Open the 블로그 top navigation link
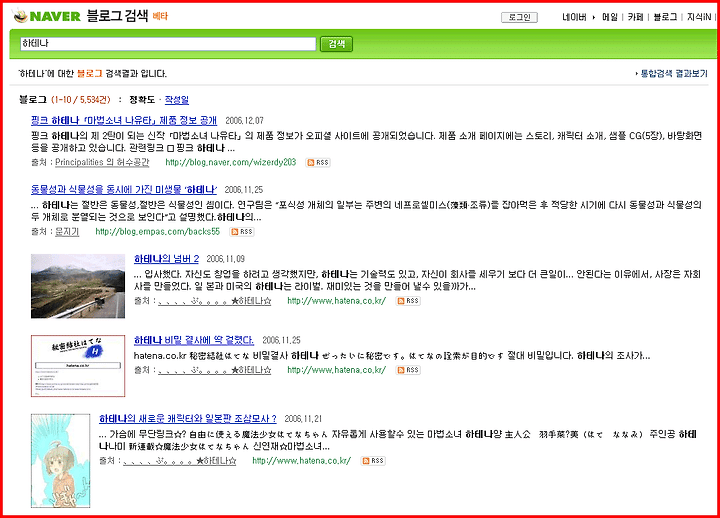This screenshot has width=720, height=518. (x=665, y=17)
